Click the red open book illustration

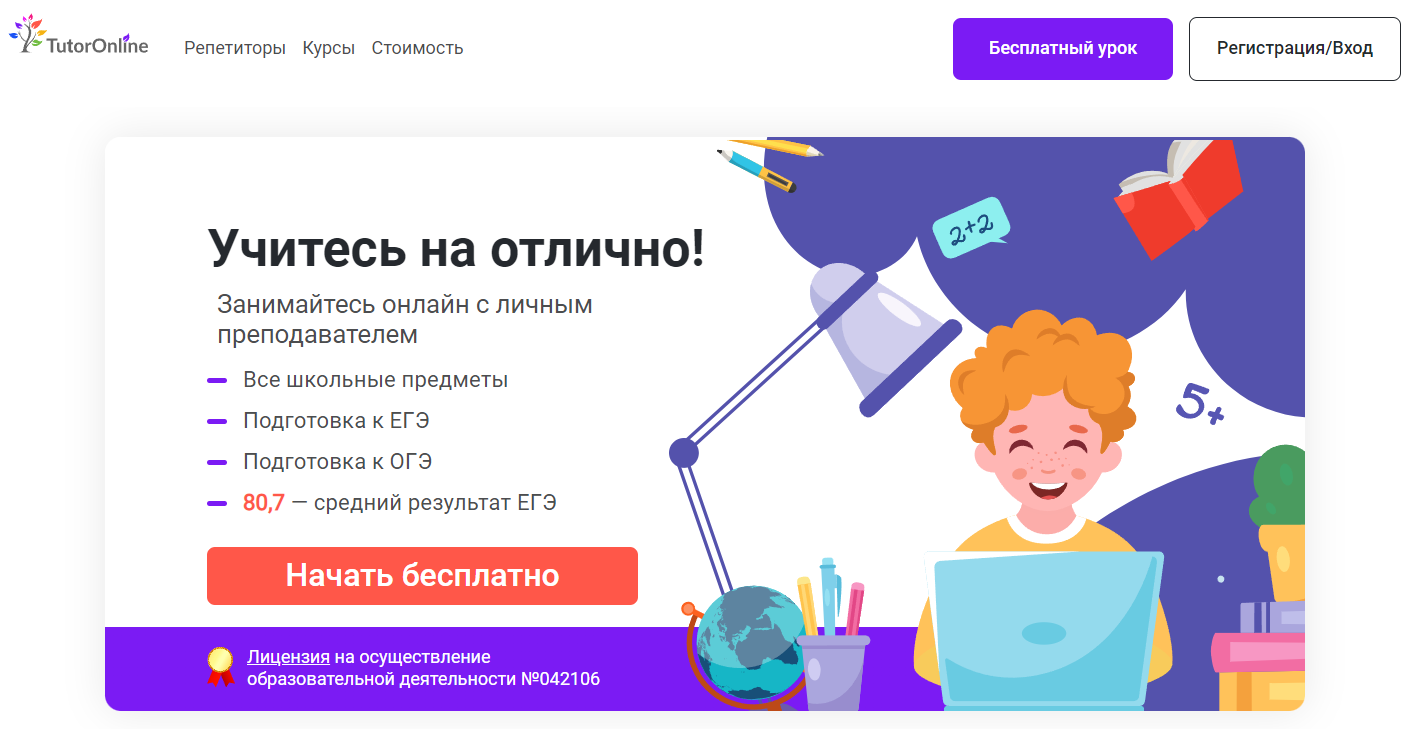coord(1178,197)
